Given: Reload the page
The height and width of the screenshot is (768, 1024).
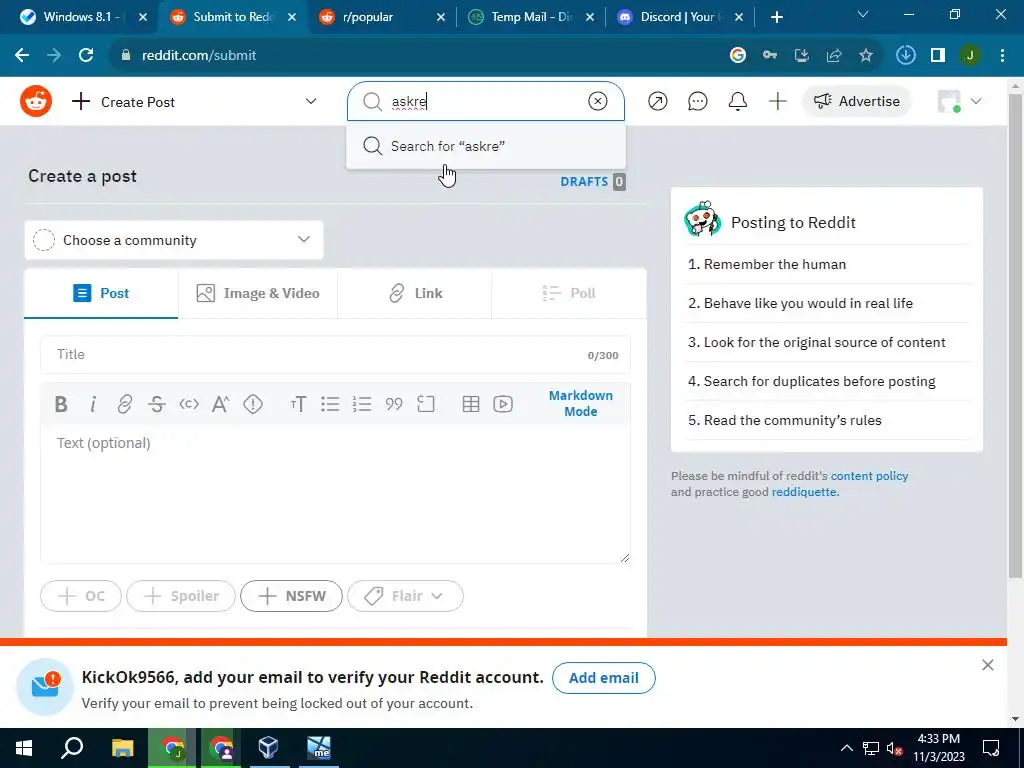Looking at the screenshot, I should click(86, 56).
